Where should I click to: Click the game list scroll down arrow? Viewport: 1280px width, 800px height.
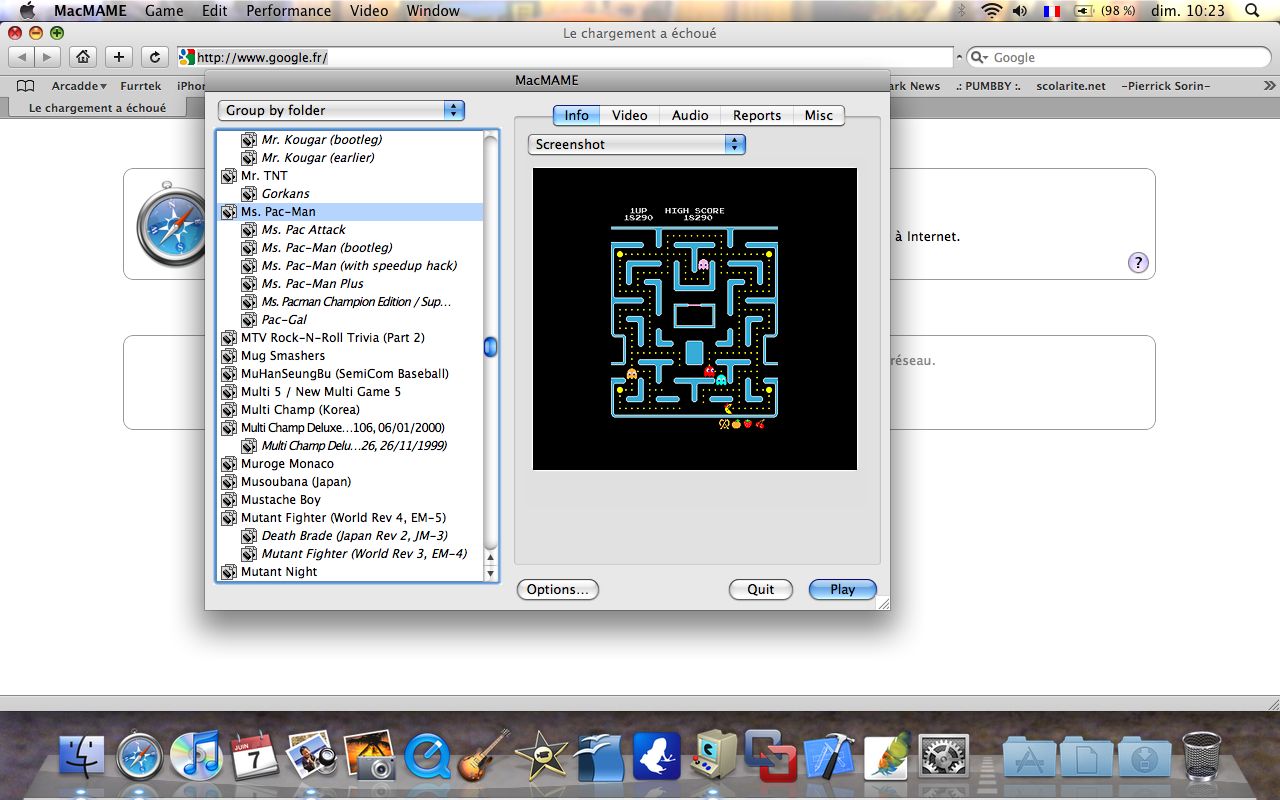[x=490, y=574]
